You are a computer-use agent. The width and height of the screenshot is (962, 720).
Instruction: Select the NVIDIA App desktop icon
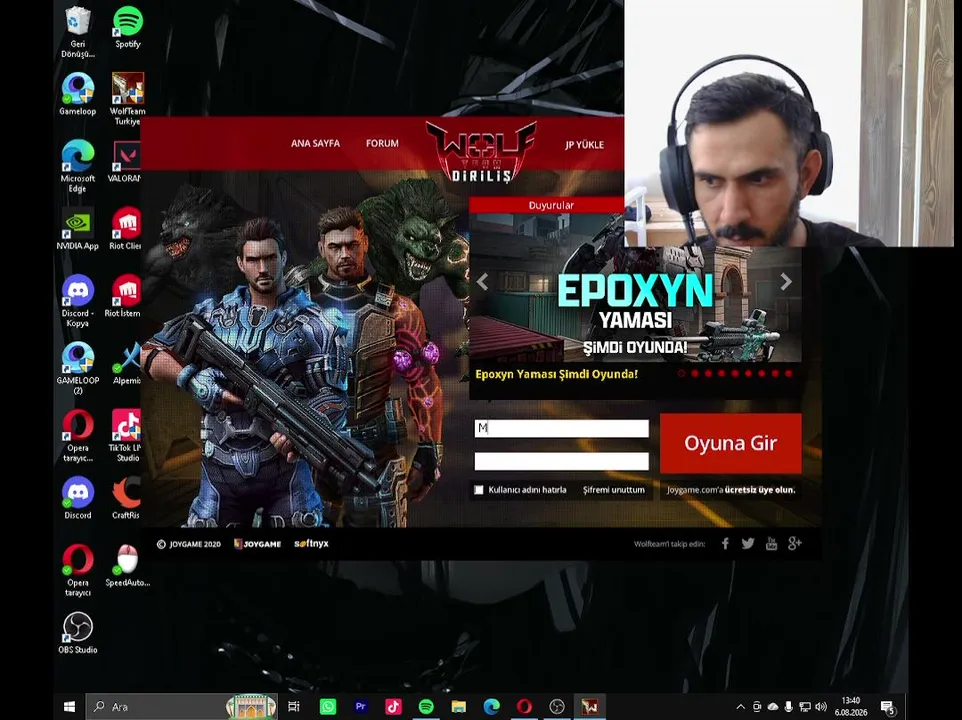[x=78, y=229]
